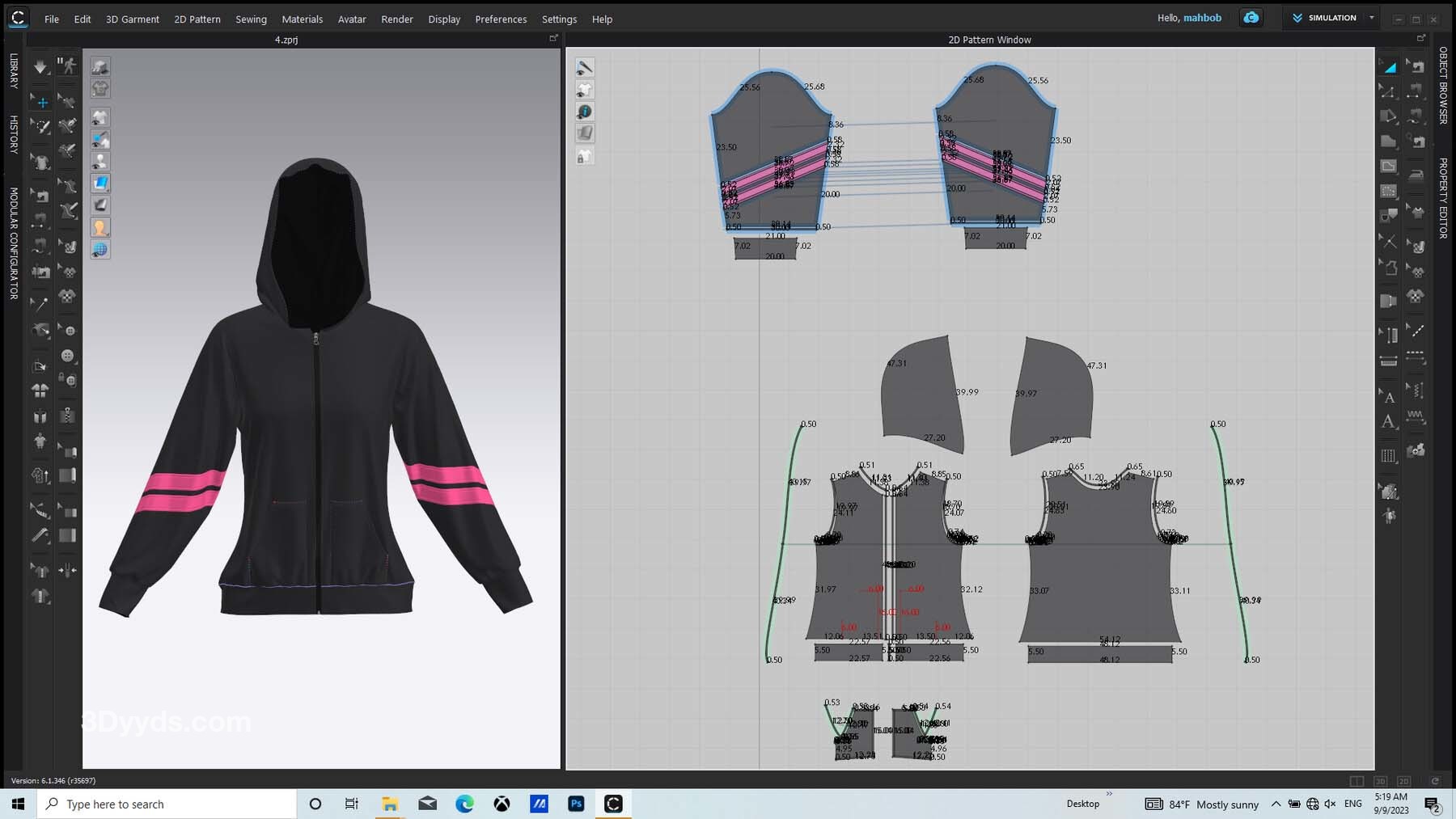This screenshot has width=1456, height=819.
Task: Expand the Property Editor side panel
Action: pyautogui.click(x=1442, y=198)
